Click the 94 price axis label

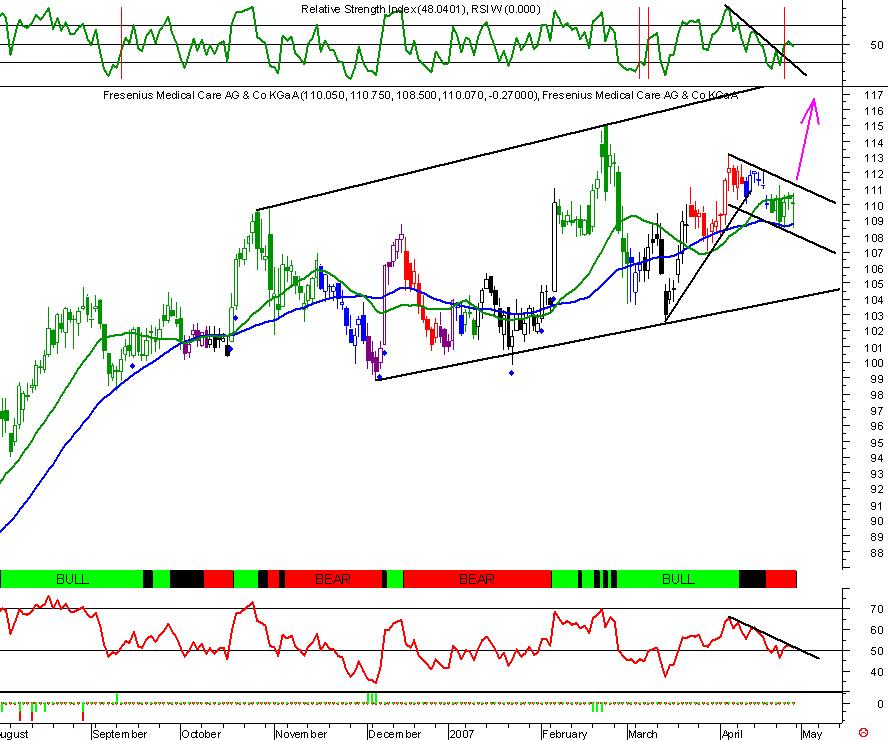pyautogui.click(x=877, y=458)
